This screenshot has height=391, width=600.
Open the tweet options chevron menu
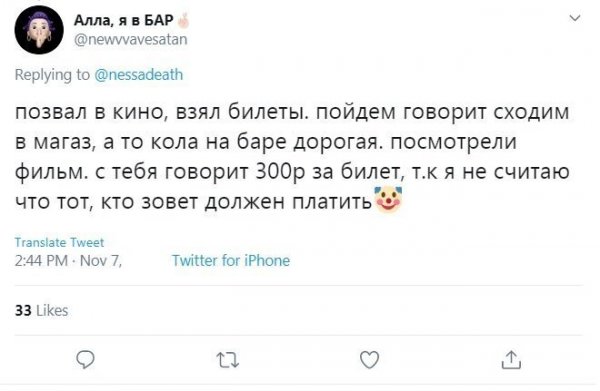pos(575,18)
